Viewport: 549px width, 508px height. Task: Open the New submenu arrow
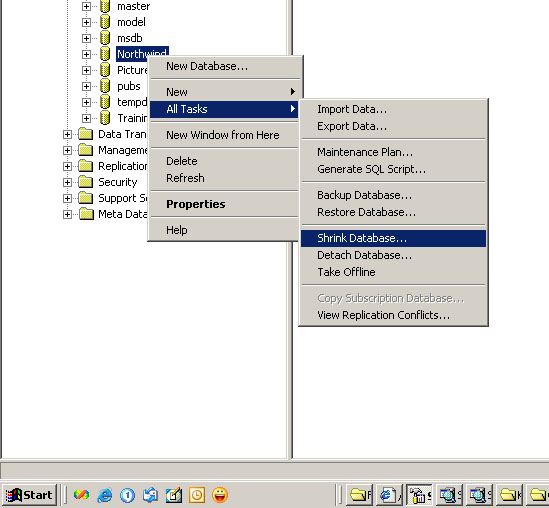click(293, 92)
